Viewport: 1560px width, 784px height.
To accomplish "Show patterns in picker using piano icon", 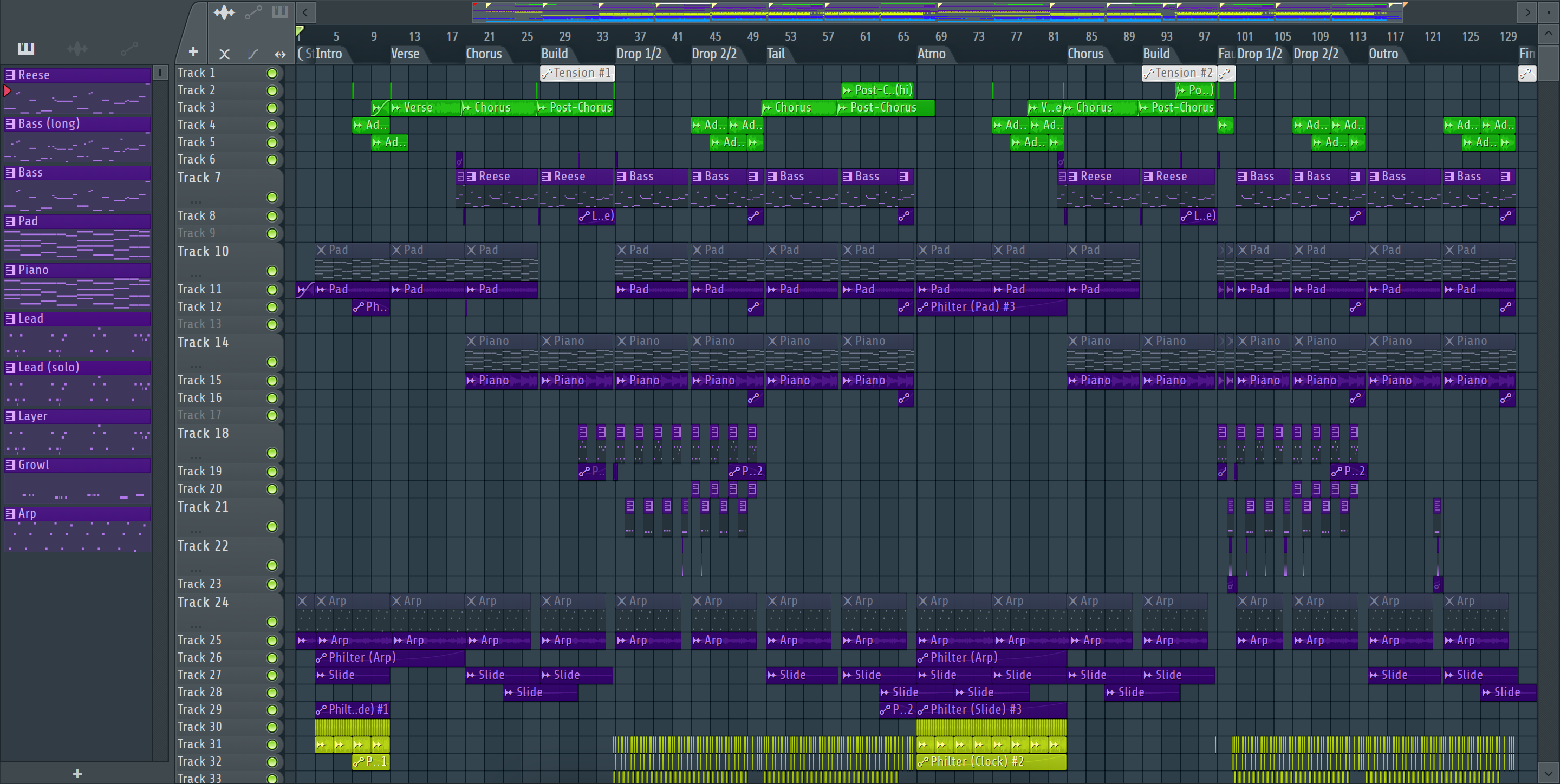I will 26,48.
